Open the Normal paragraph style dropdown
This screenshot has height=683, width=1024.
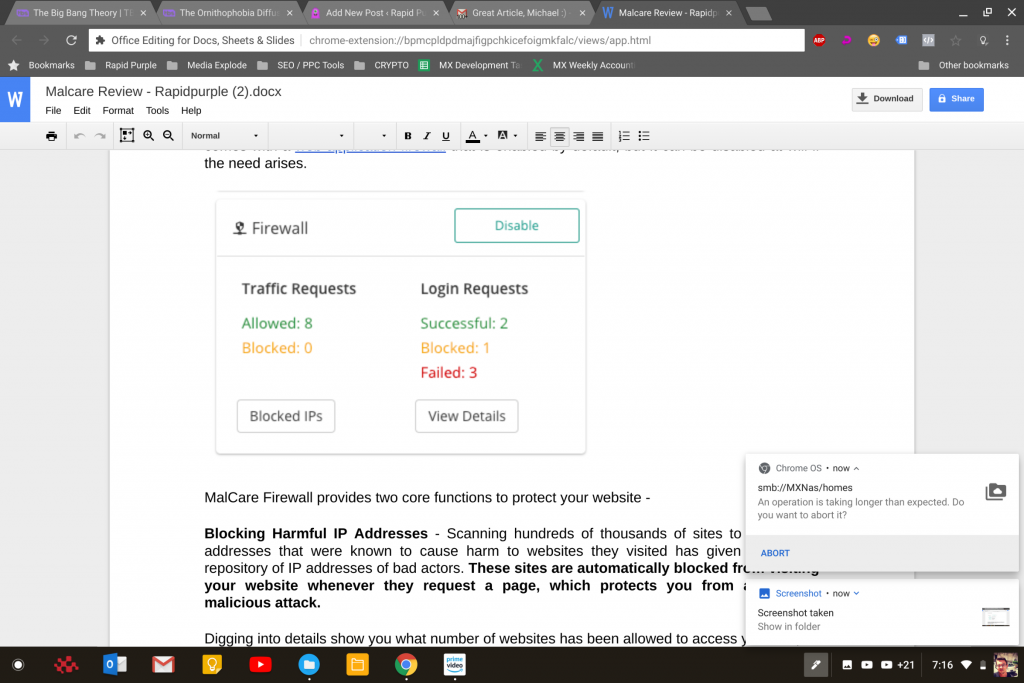tap(224, 136)
